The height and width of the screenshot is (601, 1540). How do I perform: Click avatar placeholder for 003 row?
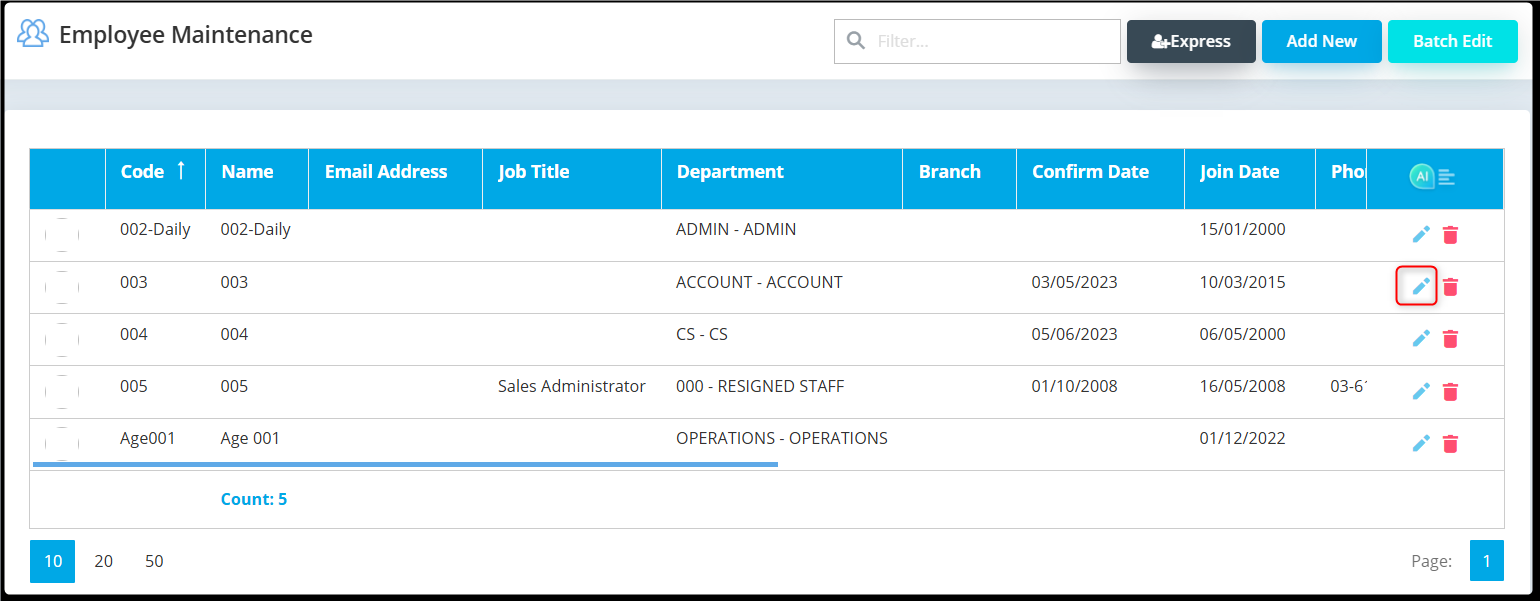(x=62, y=287)
